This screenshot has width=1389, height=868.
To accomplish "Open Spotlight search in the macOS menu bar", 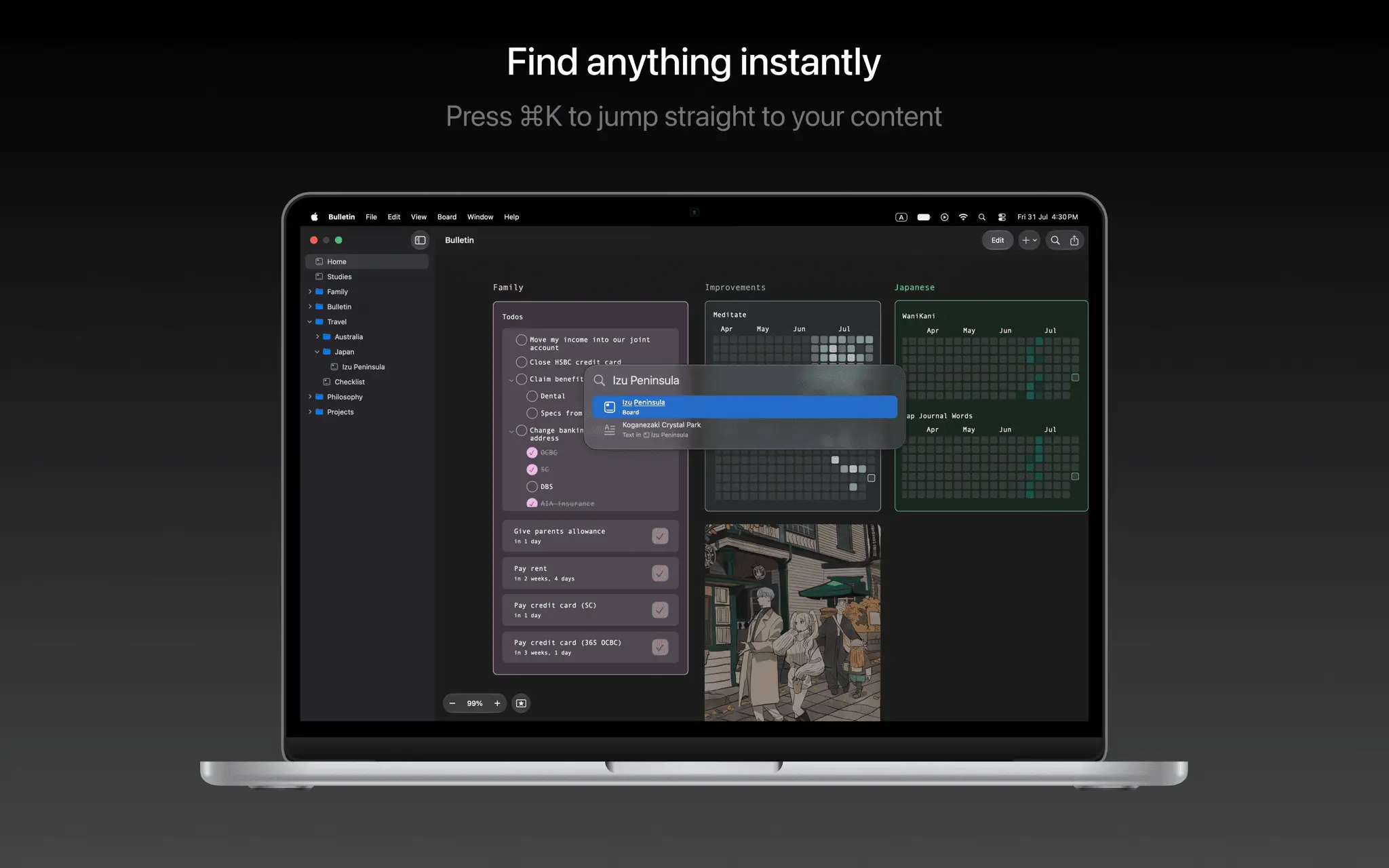I will click(981, 217).
